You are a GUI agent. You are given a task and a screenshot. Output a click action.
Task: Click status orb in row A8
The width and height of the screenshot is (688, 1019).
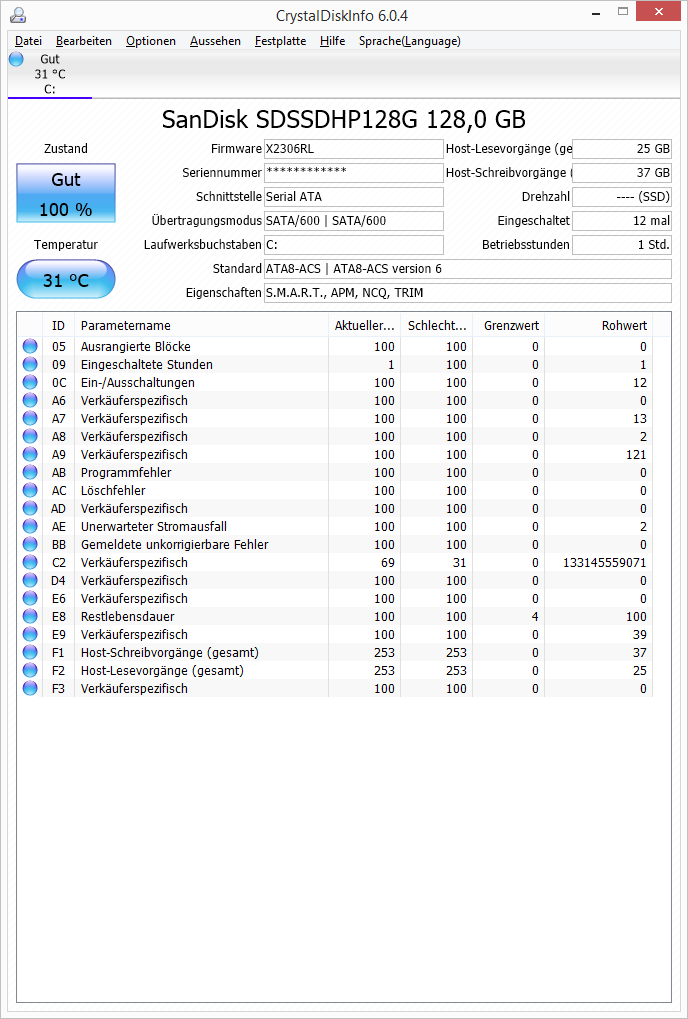[x=30, y=437]
